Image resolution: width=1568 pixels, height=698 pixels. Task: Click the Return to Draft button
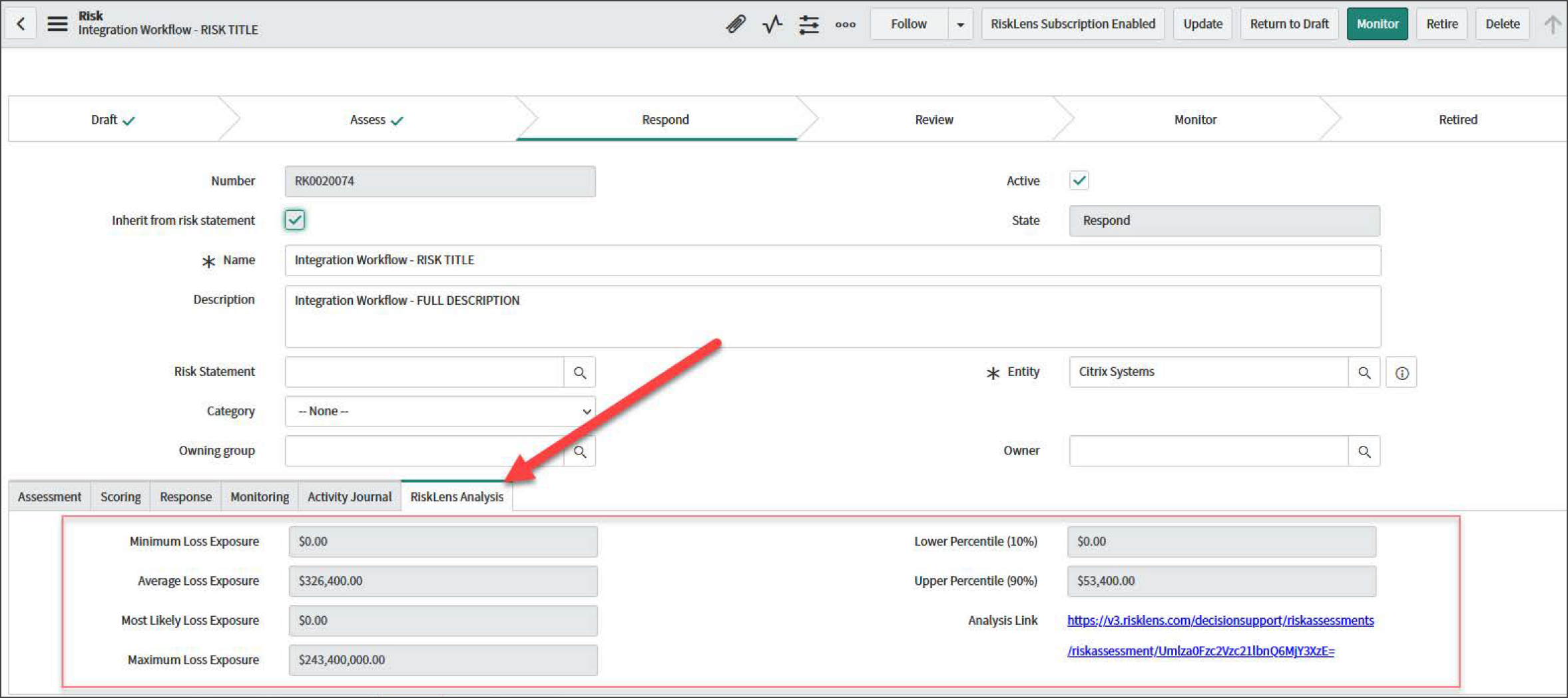point(1288,24)
